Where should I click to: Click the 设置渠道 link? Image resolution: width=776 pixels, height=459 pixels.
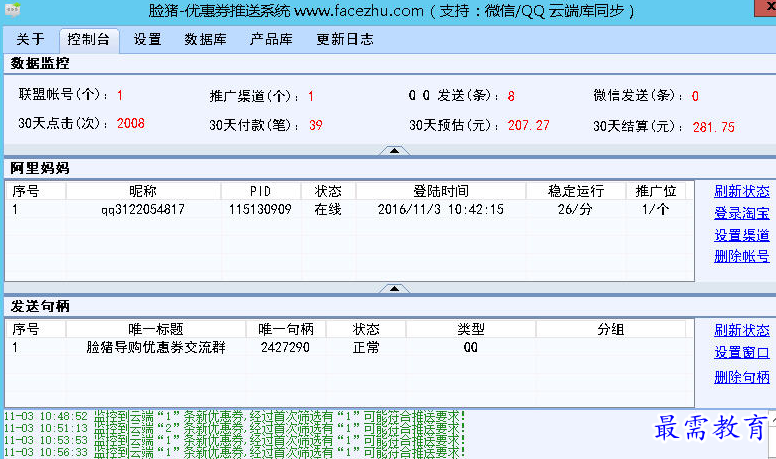(741, 235)
